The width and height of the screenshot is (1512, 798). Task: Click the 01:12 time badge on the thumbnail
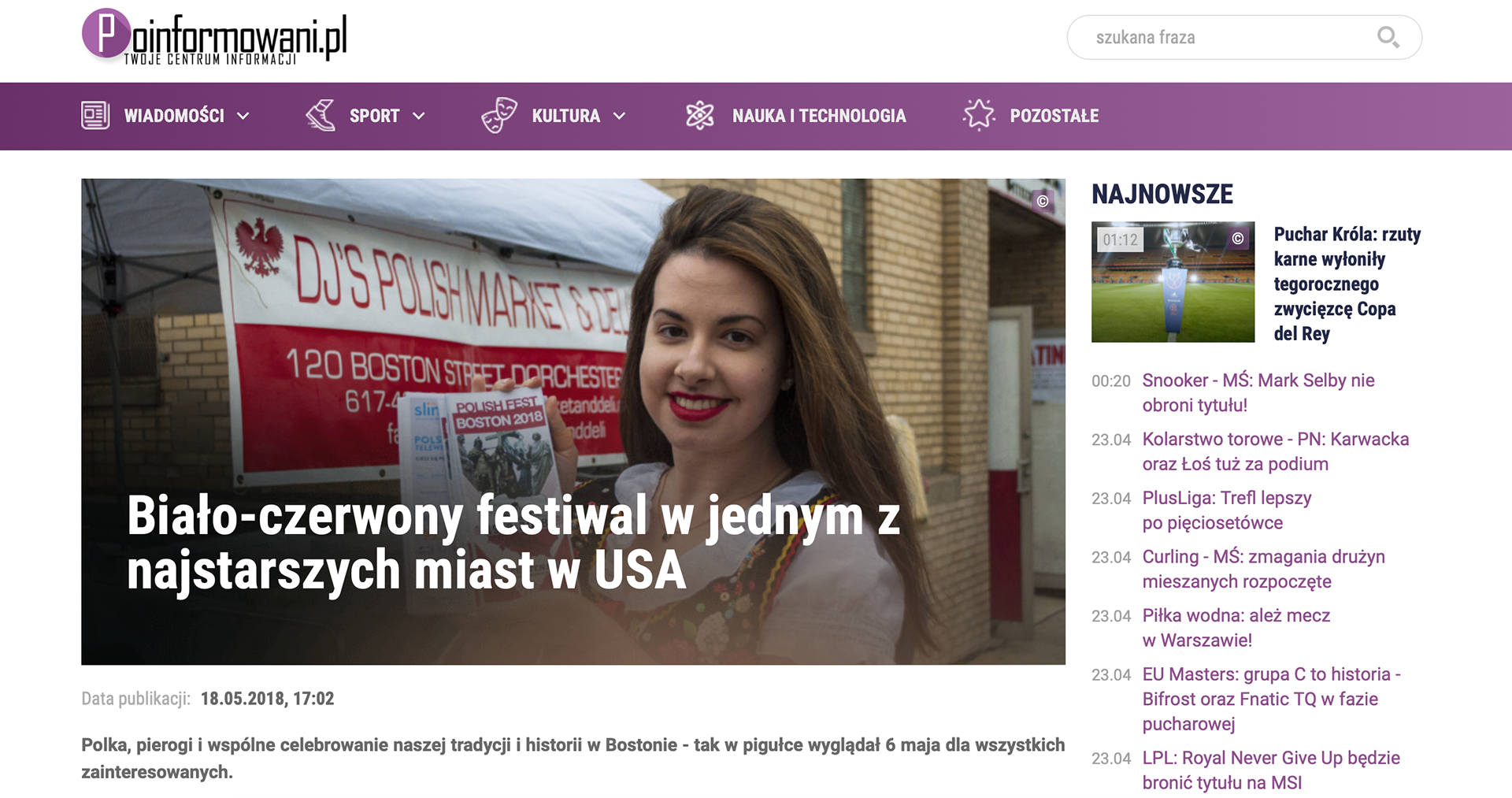(x=1121, y=239)
